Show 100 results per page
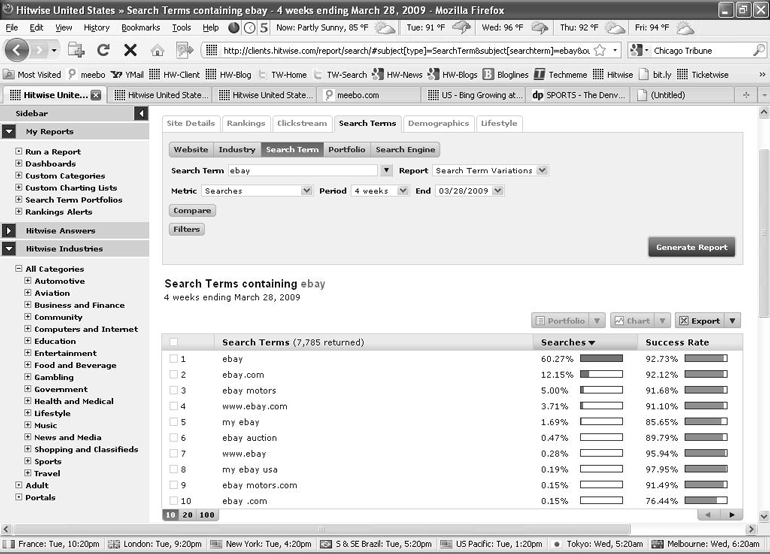 (207, 515)
